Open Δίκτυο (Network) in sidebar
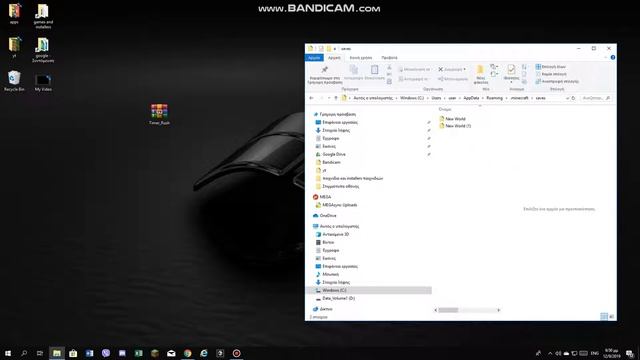The width and height of the screenshot is (640, 360). 322,309
